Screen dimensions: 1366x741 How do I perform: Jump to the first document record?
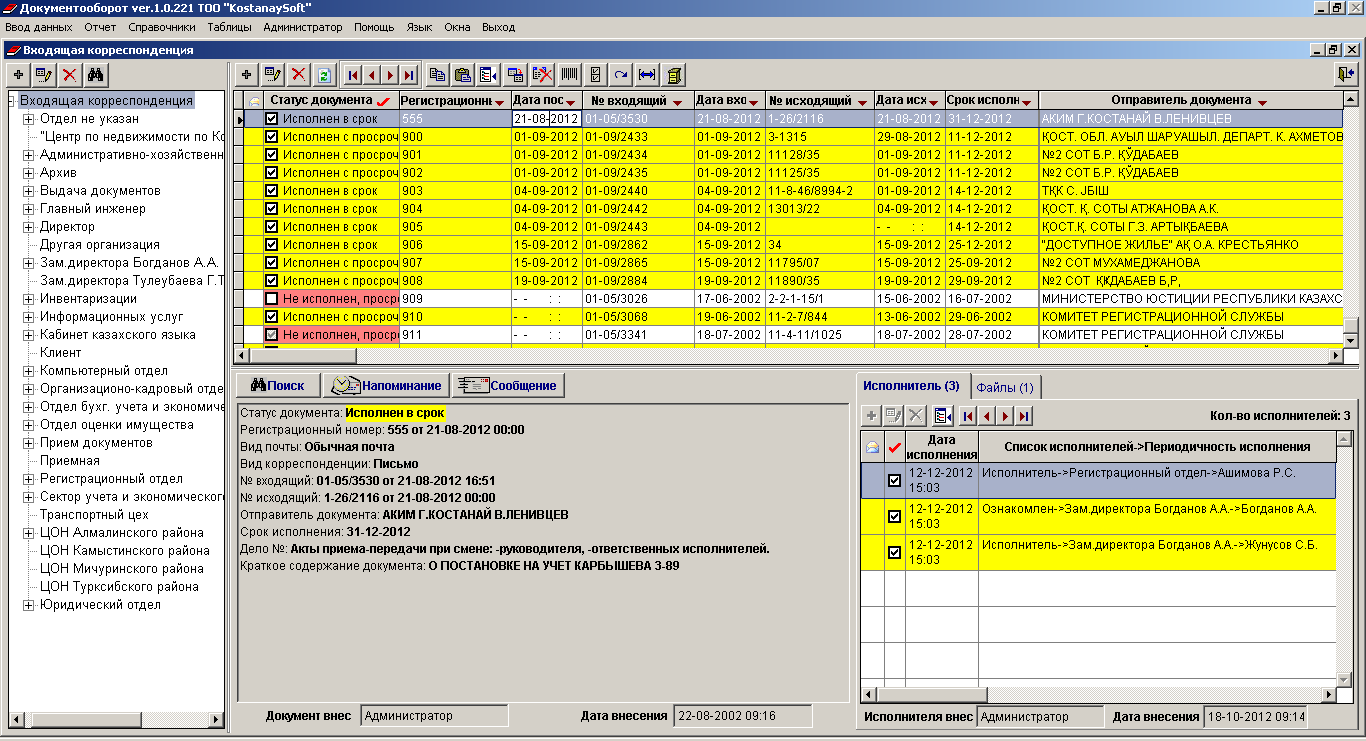(x=353, y=75)
